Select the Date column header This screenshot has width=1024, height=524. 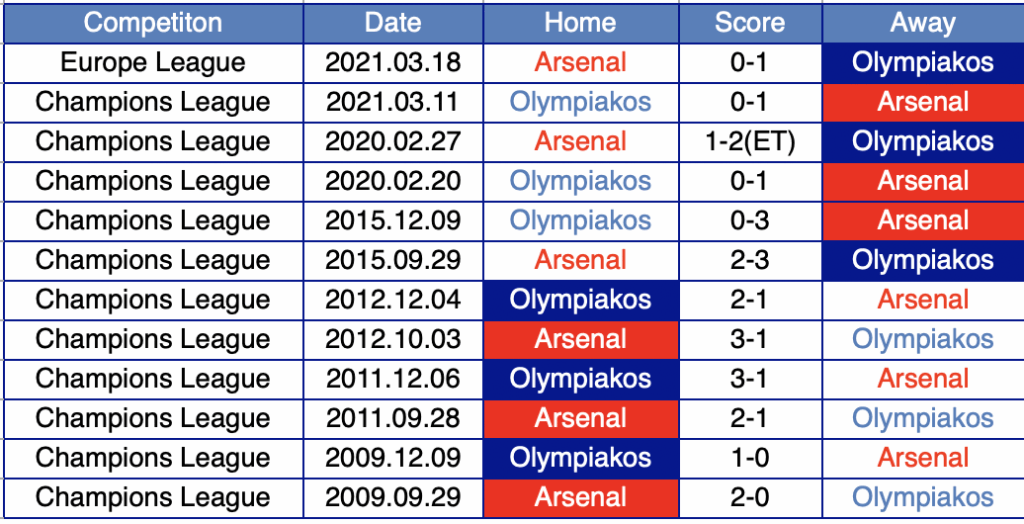393,24
